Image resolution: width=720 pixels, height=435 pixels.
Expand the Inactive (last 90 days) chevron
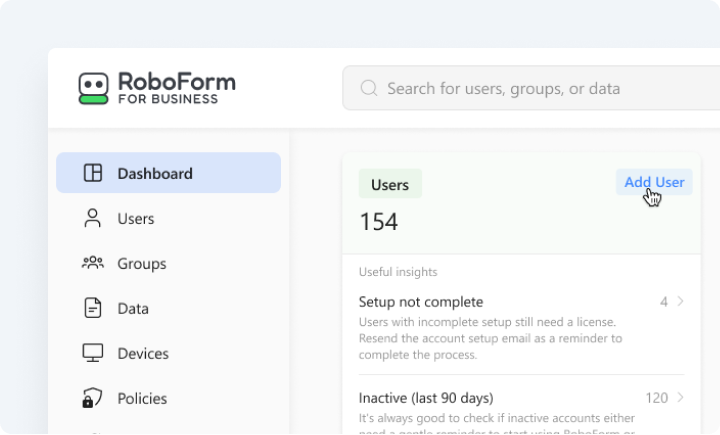tap(681, 397)
